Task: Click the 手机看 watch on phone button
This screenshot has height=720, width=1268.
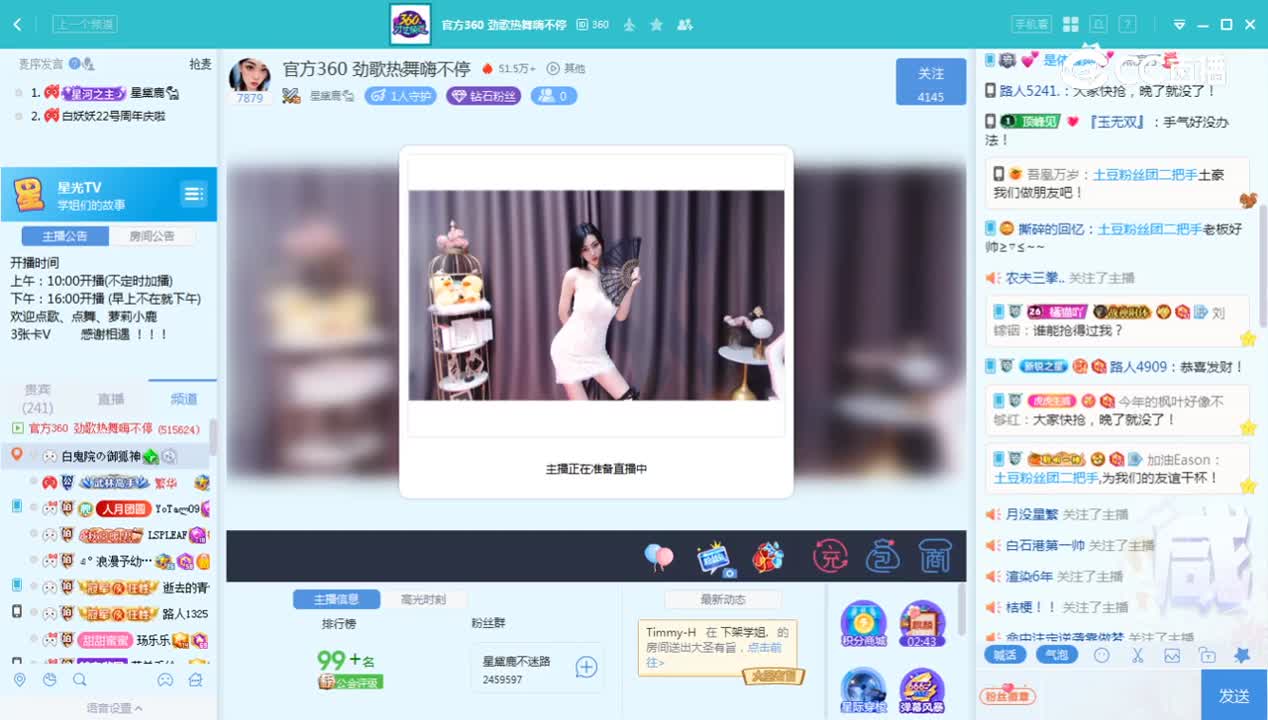Action: click(x=1032, y=24)
